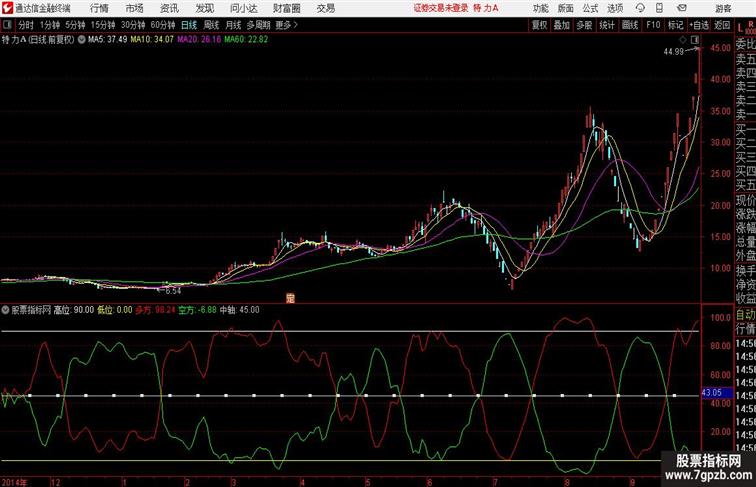Switch to the 分时 chart tab
756x487 pixels.
click(x=26, y=25)
